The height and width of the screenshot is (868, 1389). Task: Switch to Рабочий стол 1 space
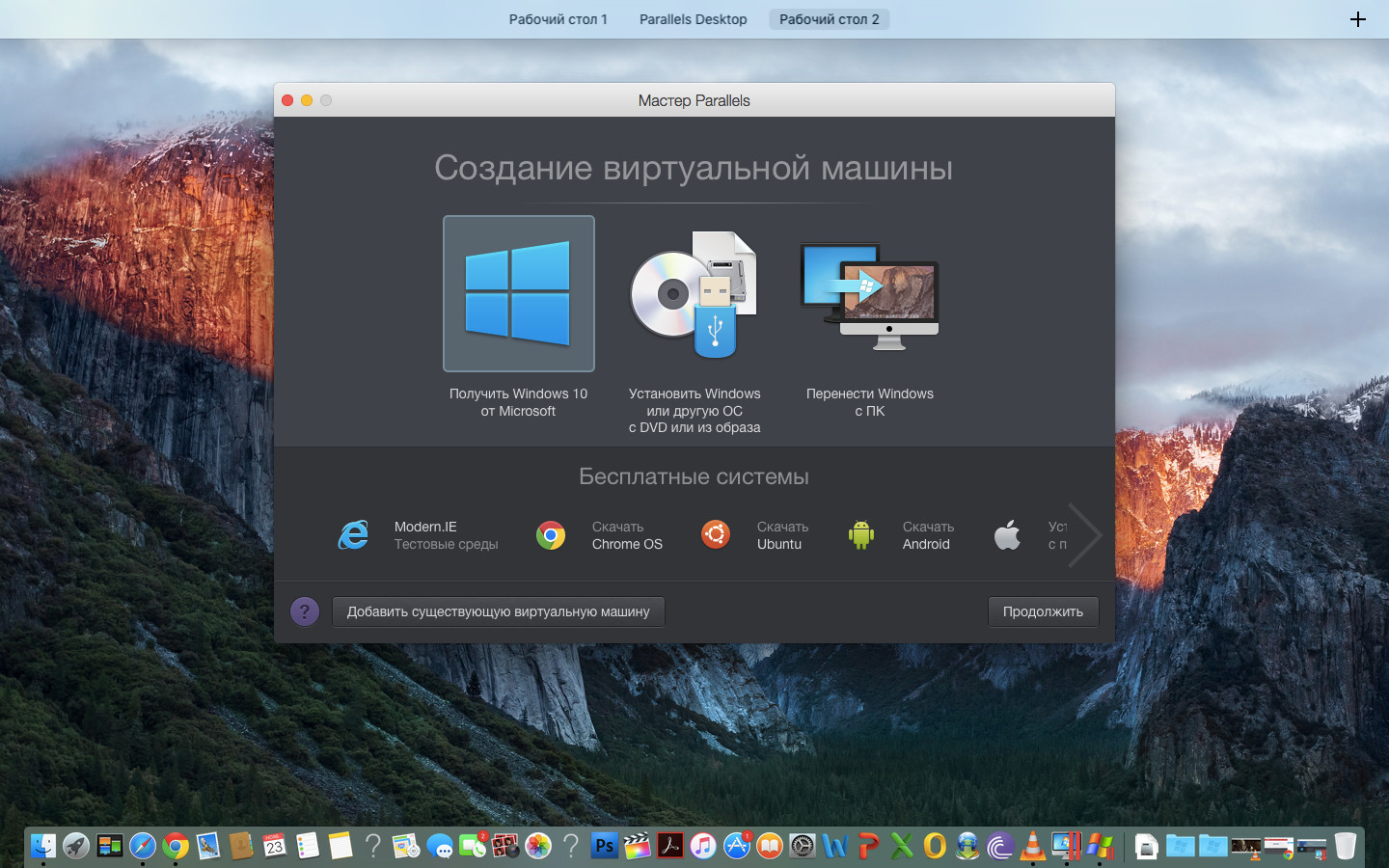[x=558, y=19]
